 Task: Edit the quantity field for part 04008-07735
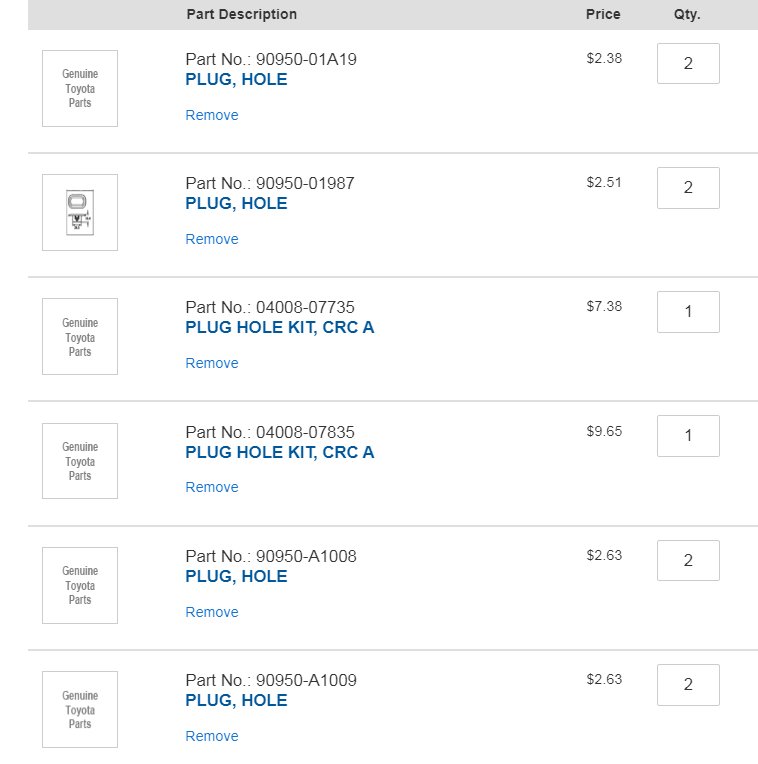[688, 312]
